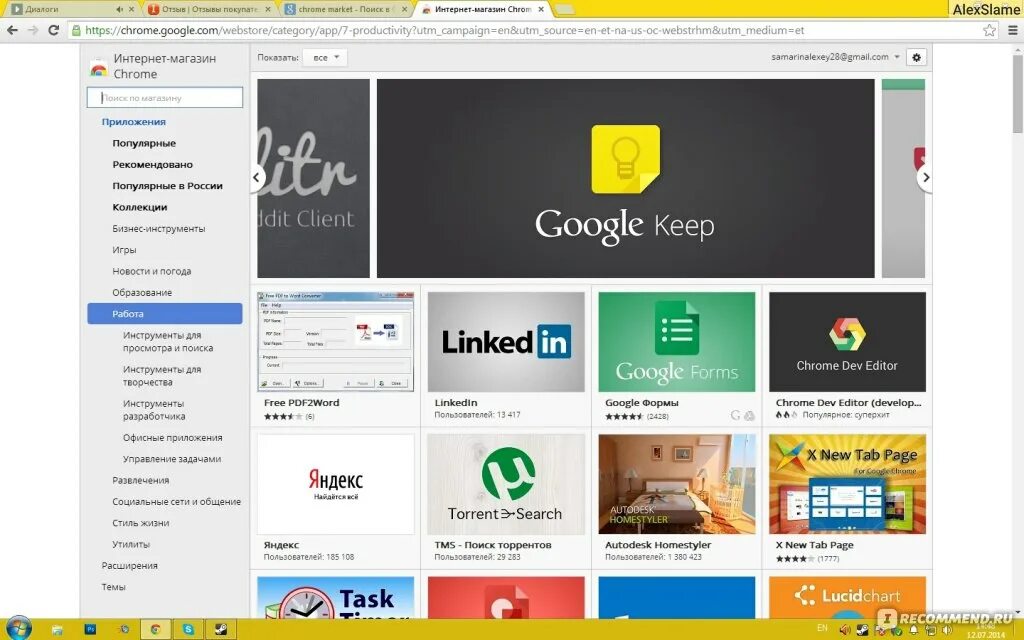Click the store search input field
The image size is (1024, 640).
[165, 97]
